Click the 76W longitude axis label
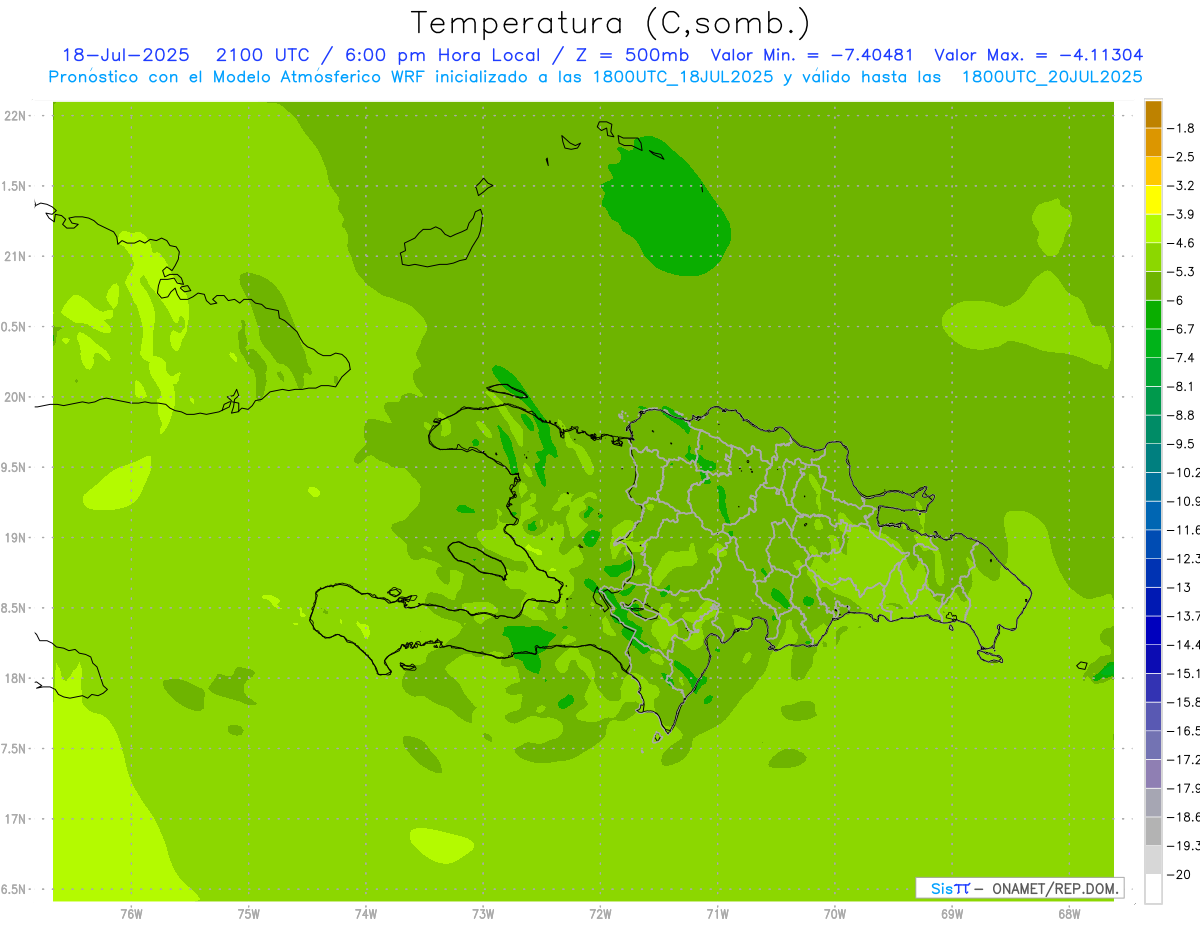Screen dimensions: 1200x927 131,914
